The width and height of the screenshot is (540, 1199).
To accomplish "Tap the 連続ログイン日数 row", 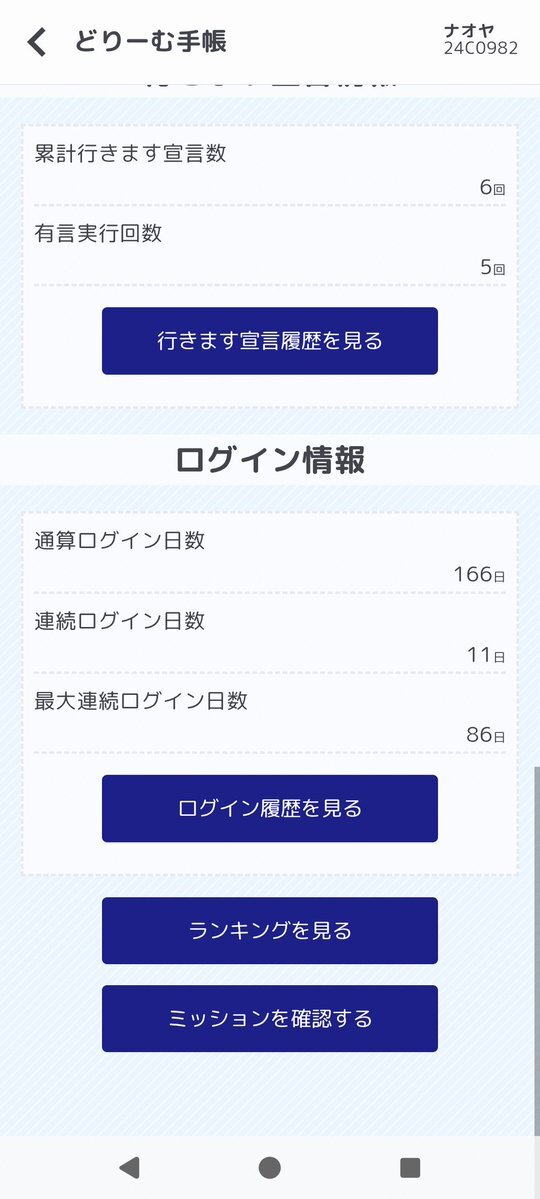I will point(270,635).
